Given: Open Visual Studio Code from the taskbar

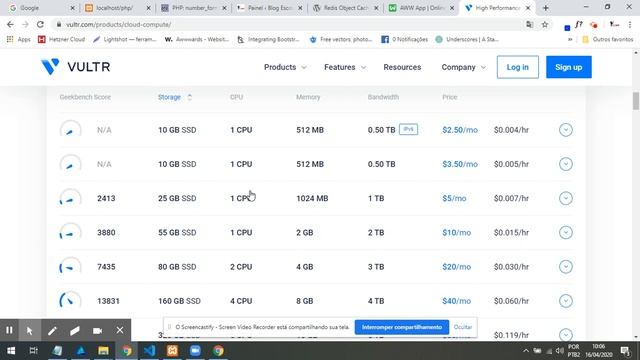Looking at the screenshot, I should 149,351.
